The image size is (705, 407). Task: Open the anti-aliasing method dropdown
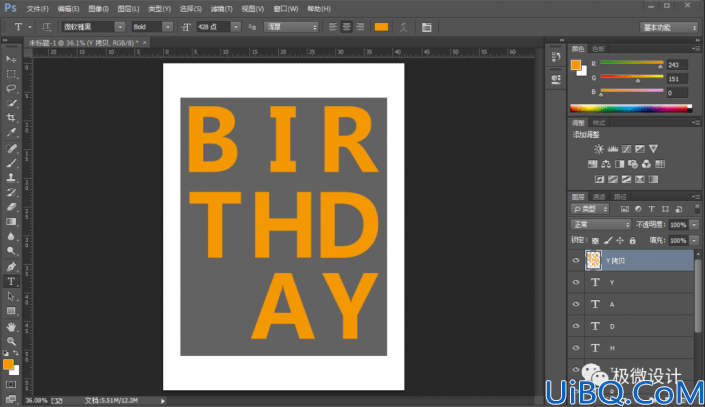[291, 27]
